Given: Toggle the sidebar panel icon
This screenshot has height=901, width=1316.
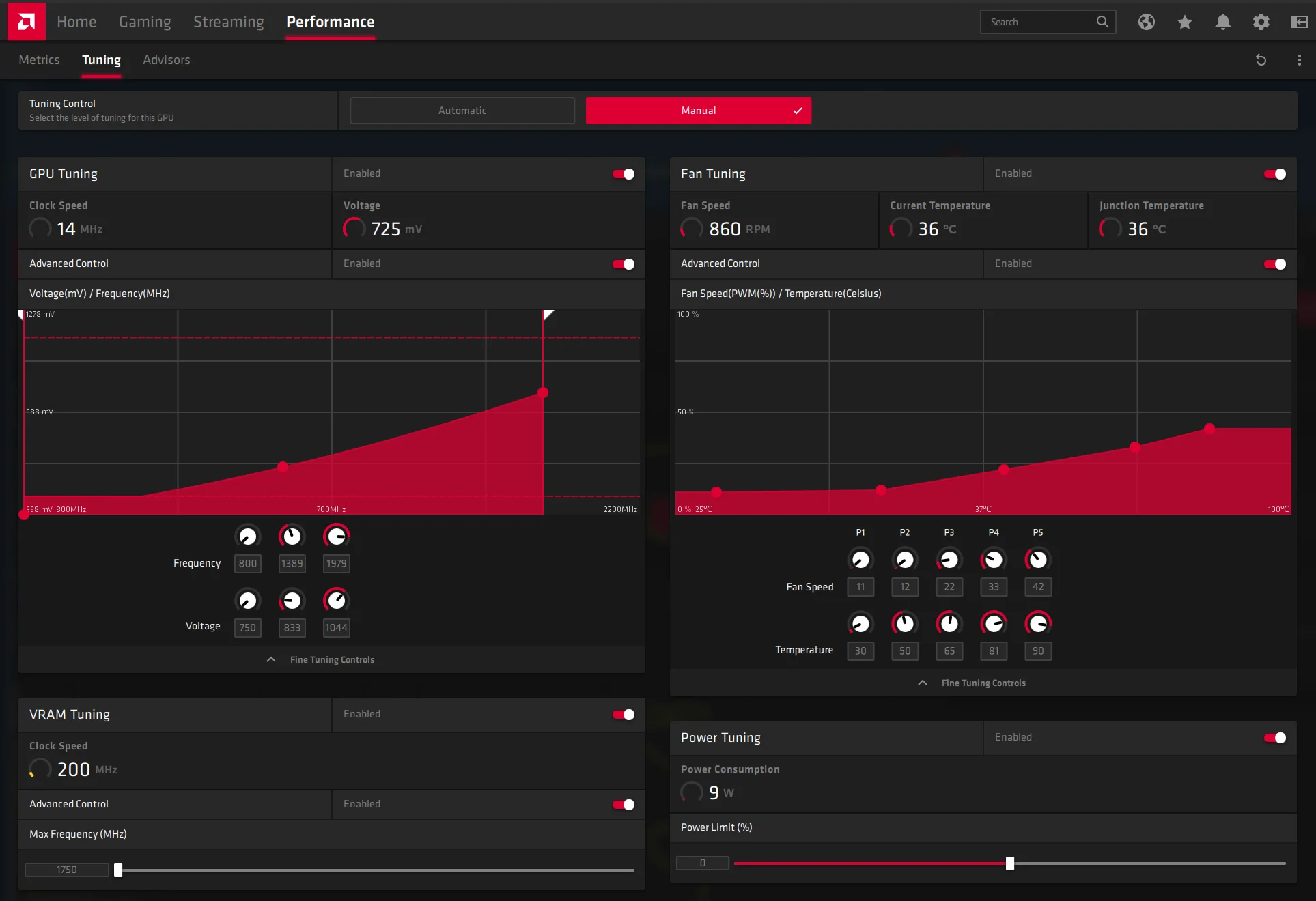Looking at the screenshot, I should point(1300,22).
